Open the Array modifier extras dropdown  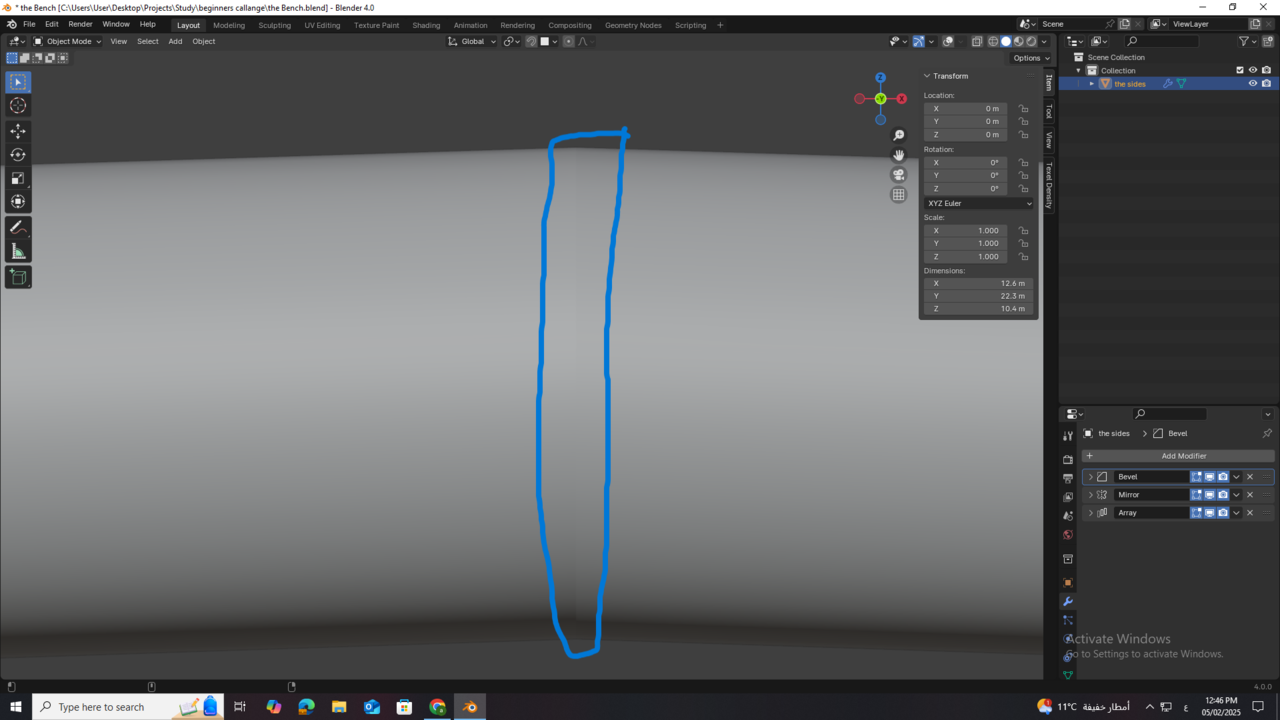click(1237, 512)
